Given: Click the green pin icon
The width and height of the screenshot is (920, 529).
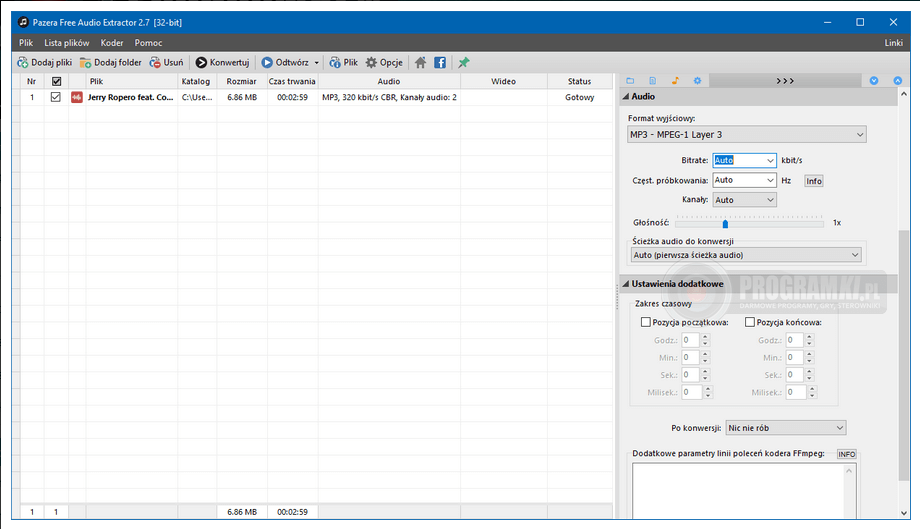Looking at the screenshot, I should pyautogui.click(x=464, y=63).
